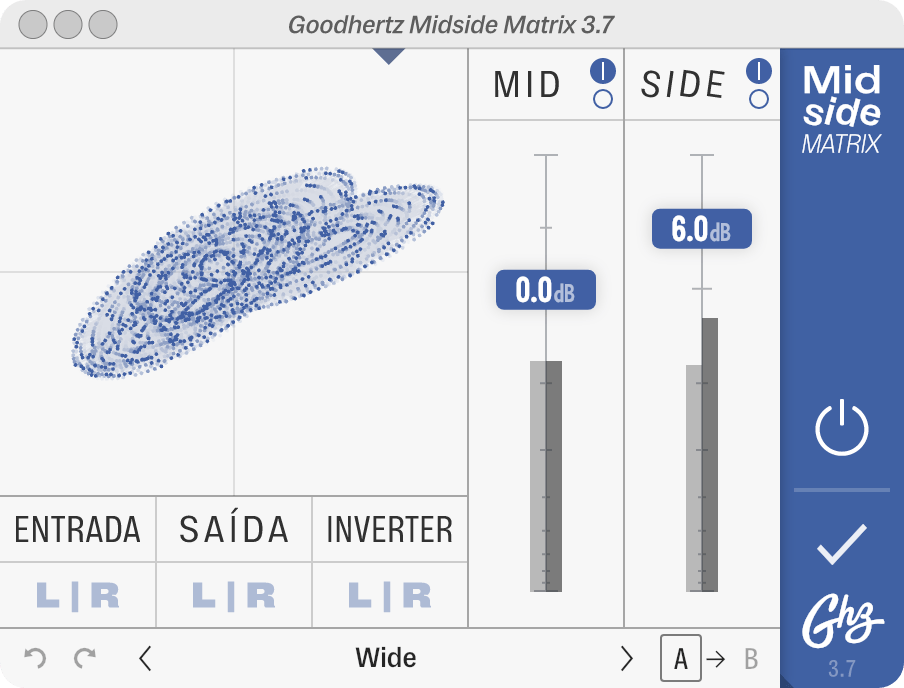The width and height of the screenshot is (904, 688).
Task: Click the Side 6.0 dB slider handle
Action: coord(701,229)
